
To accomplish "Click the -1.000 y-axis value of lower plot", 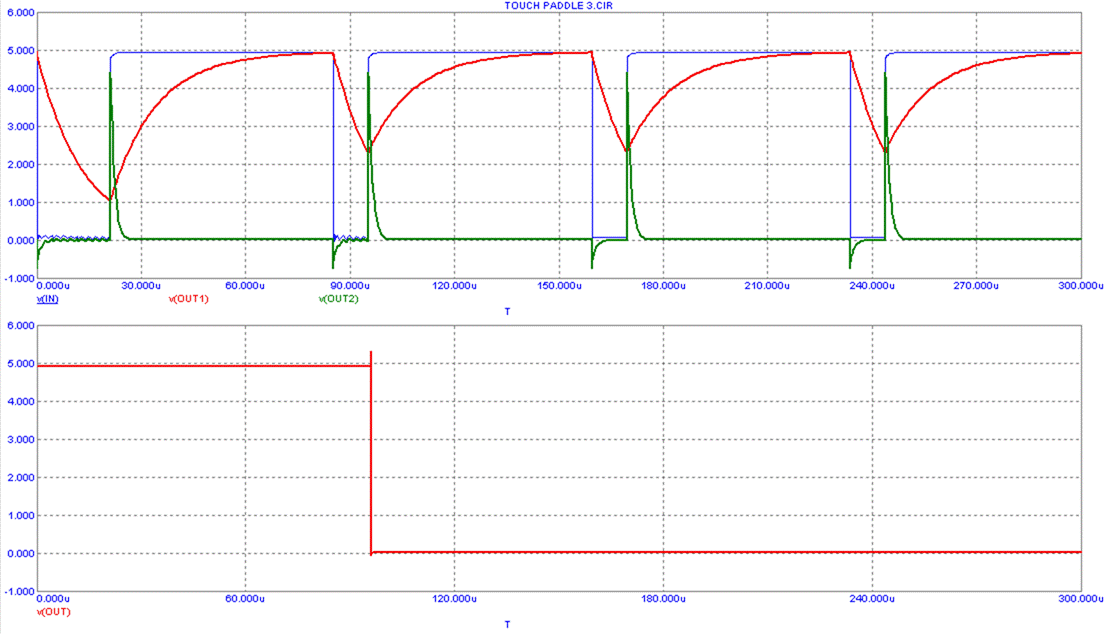I will (x=19, y=591).
